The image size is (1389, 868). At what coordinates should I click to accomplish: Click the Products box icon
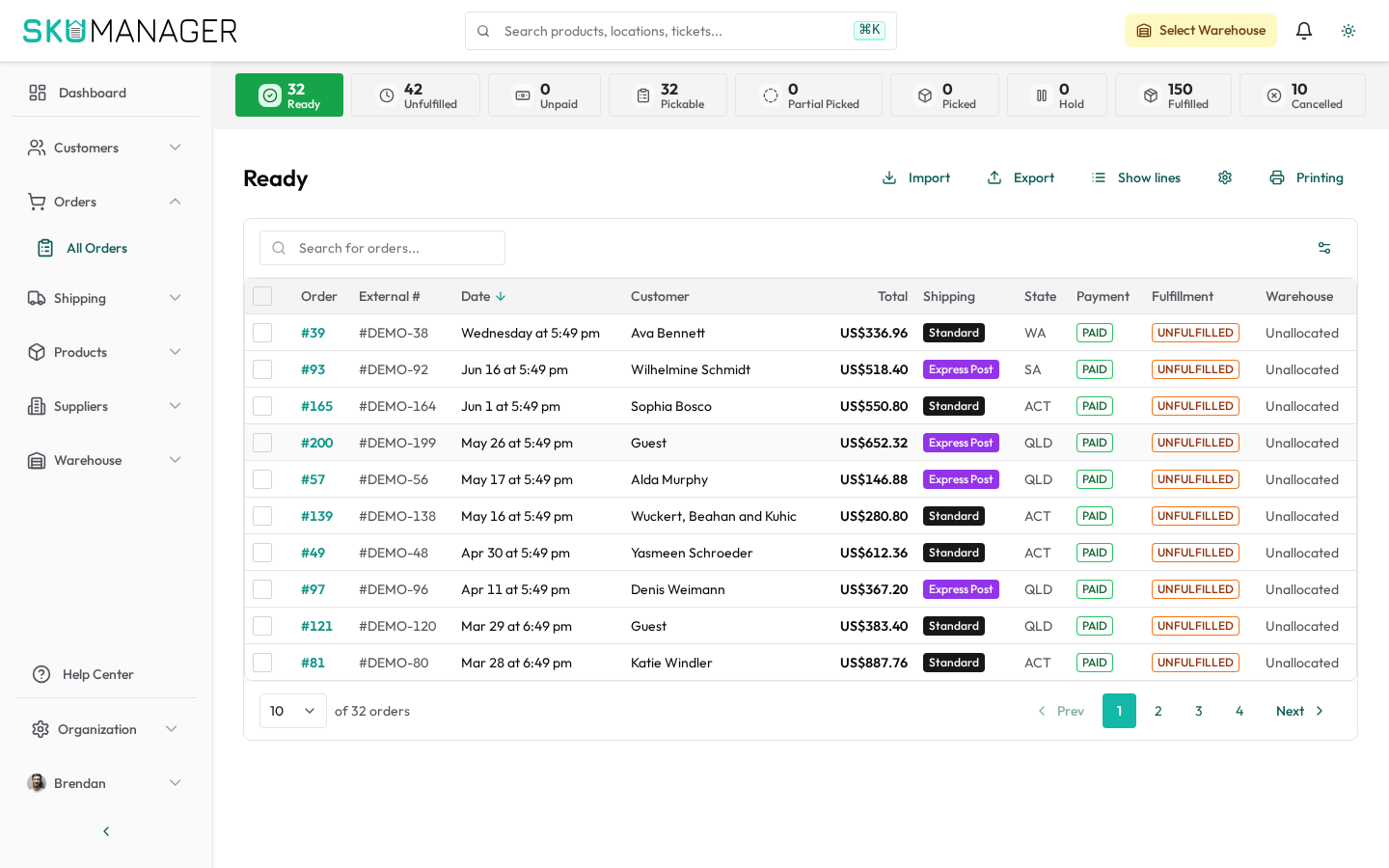tap(37, 352)
